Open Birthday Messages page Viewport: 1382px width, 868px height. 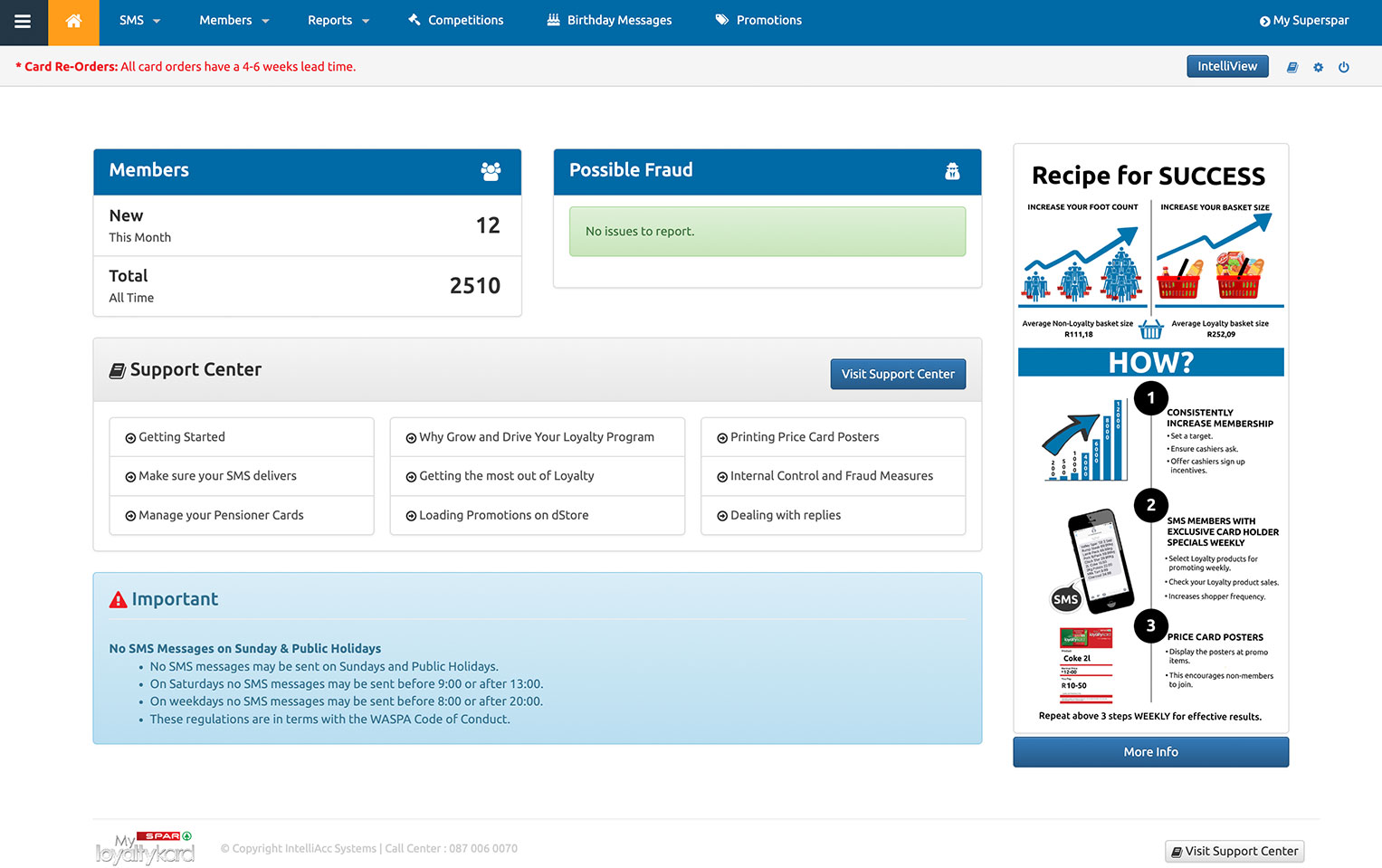point(609,21)
